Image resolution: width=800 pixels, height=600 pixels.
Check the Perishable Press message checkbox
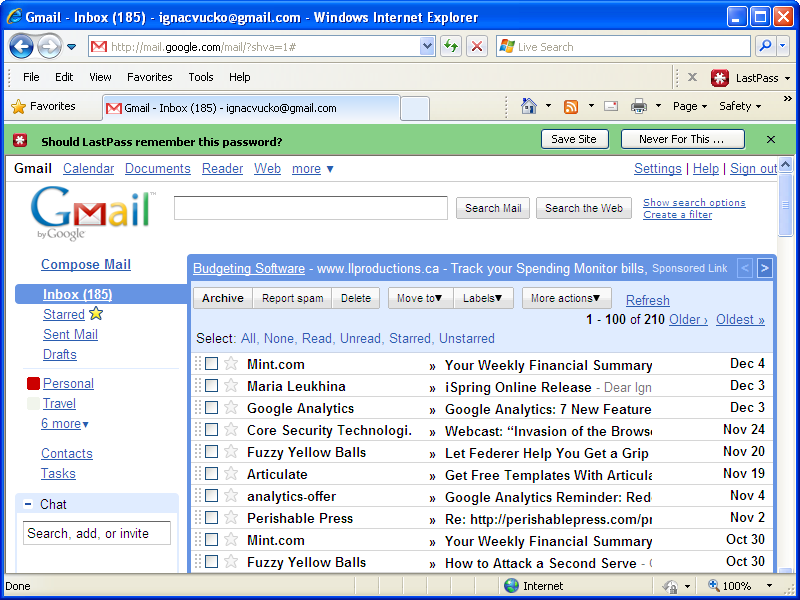(211, 517)
